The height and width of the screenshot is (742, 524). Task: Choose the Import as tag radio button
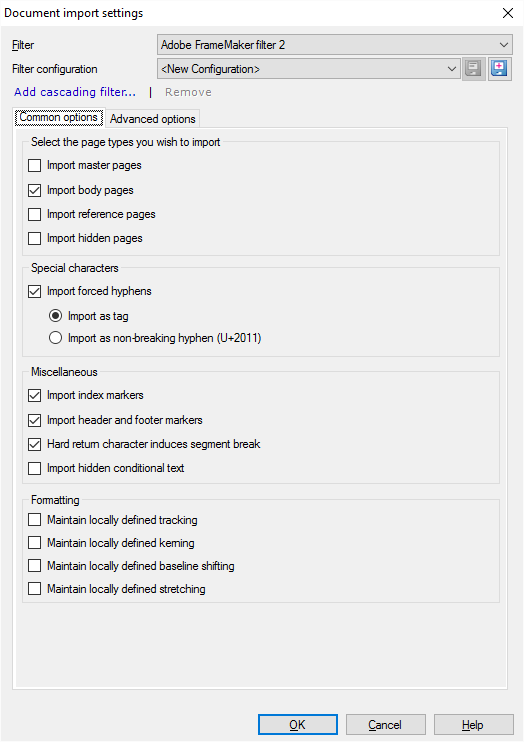coord(55,316)
